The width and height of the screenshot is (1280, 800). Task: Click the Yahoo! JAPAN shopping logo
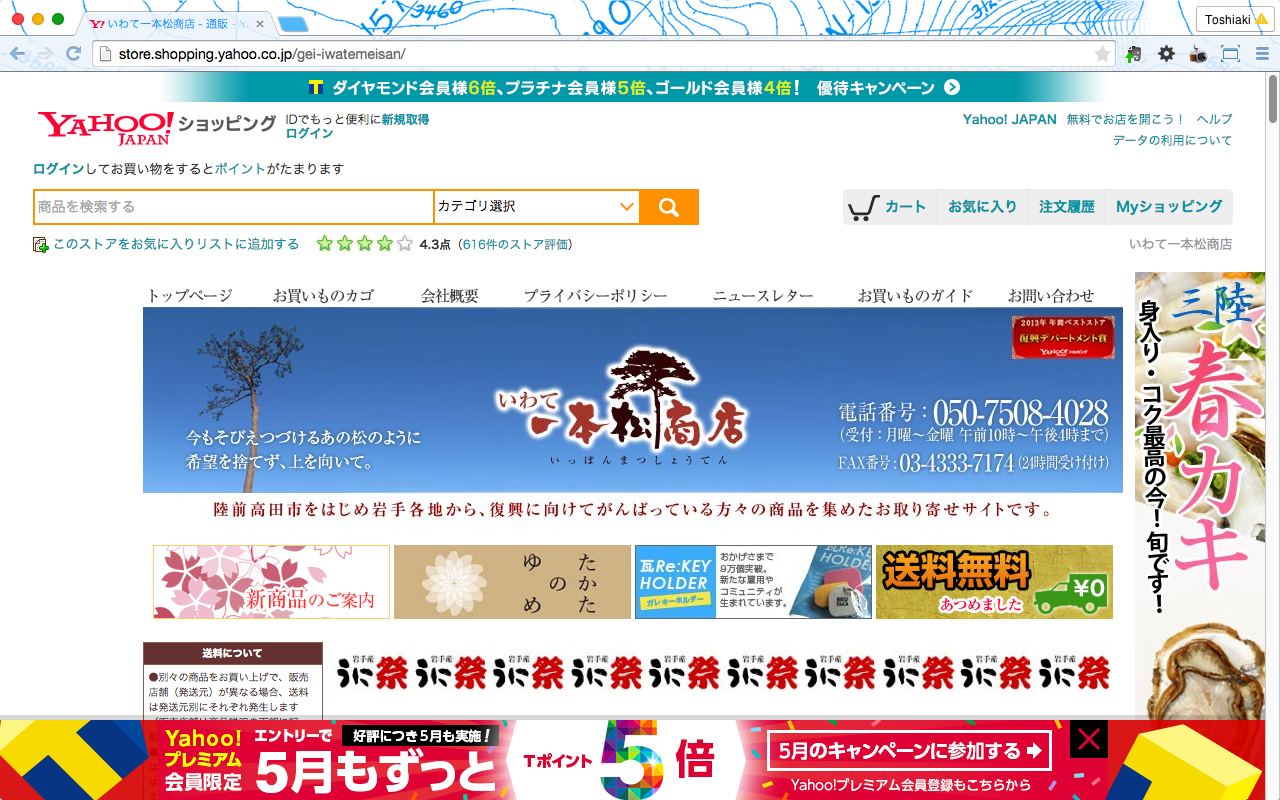pyautogui.click(x=156, y=127)
